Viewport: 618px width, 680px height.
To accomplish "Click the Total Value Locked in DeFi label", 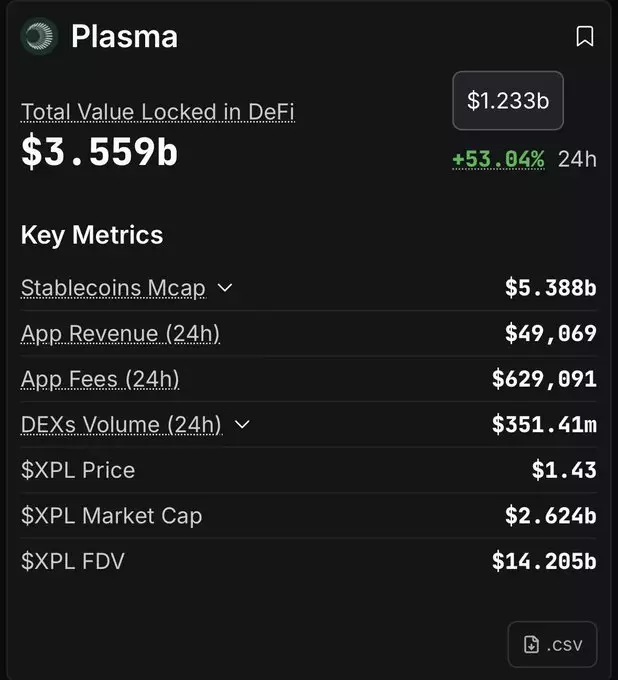I will [157, 112].
